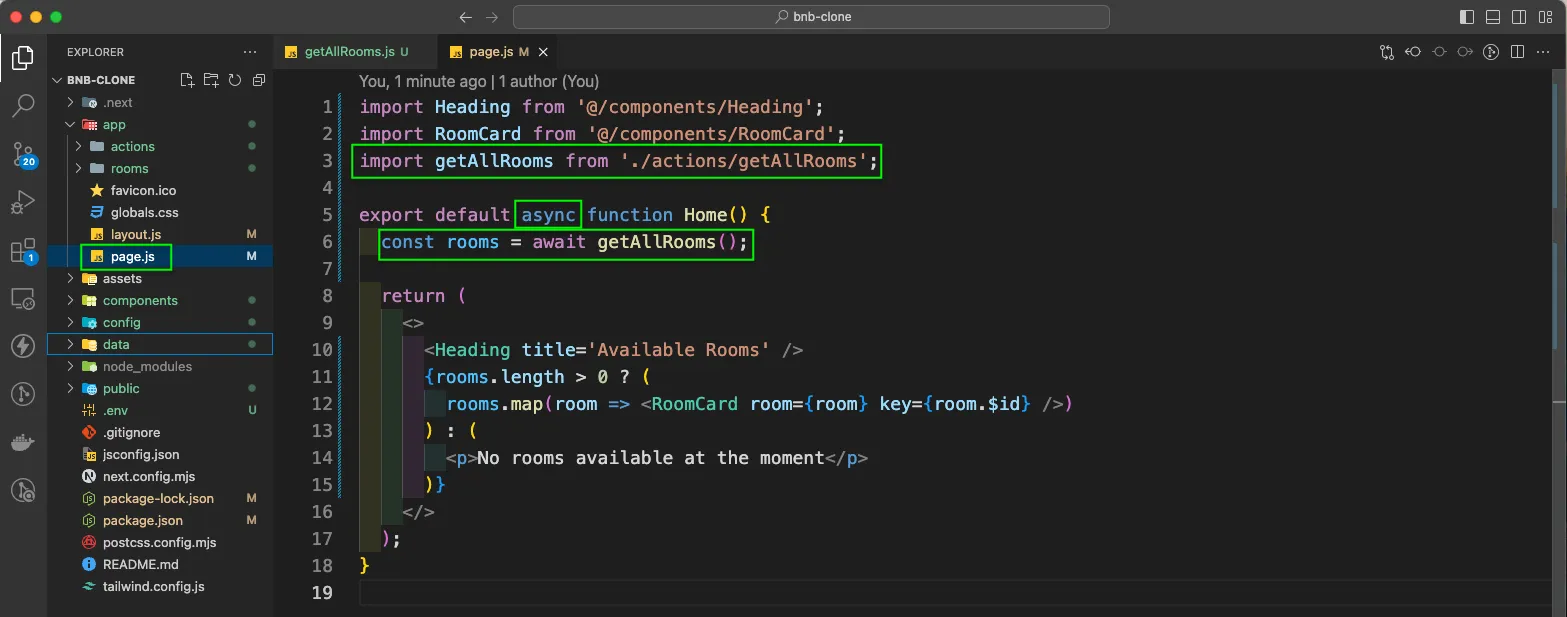Screen dimensions: 1567x617
Task: Open previous revision with left arrow circle icon
Action: [x=1413, y=52]
